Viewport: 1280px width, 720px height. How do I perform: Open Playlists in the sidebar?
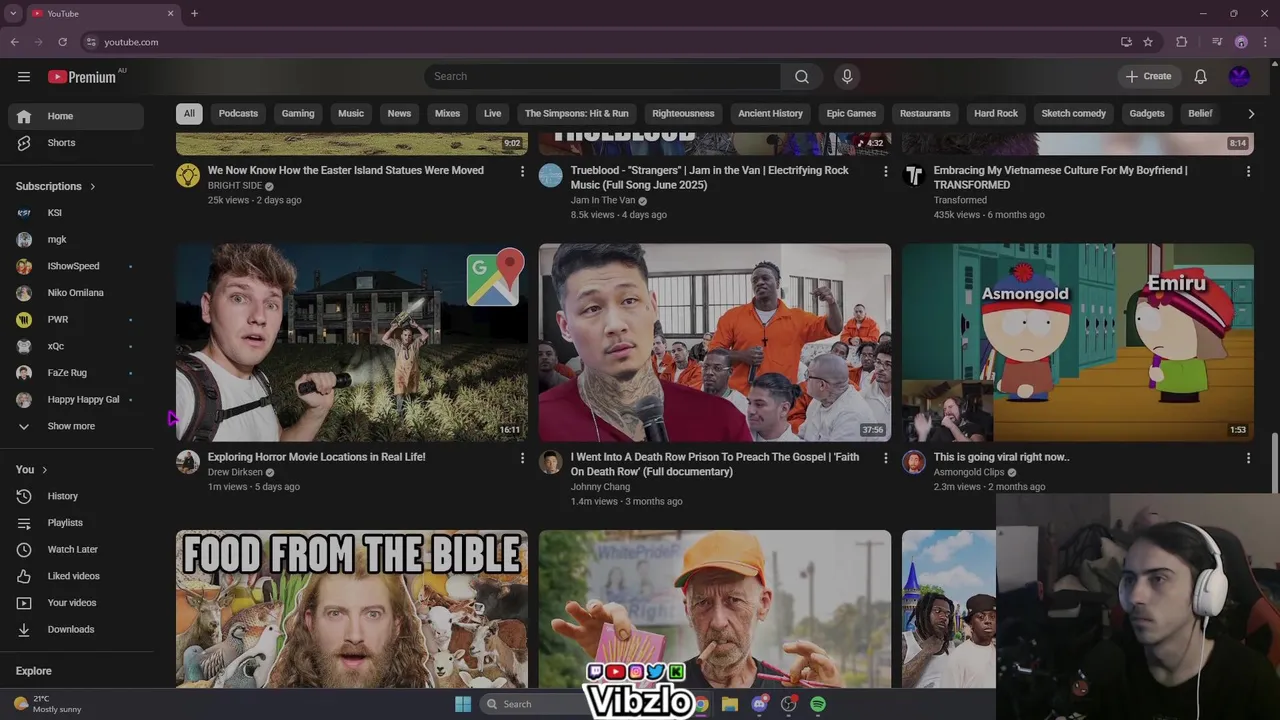coord(76,523)
